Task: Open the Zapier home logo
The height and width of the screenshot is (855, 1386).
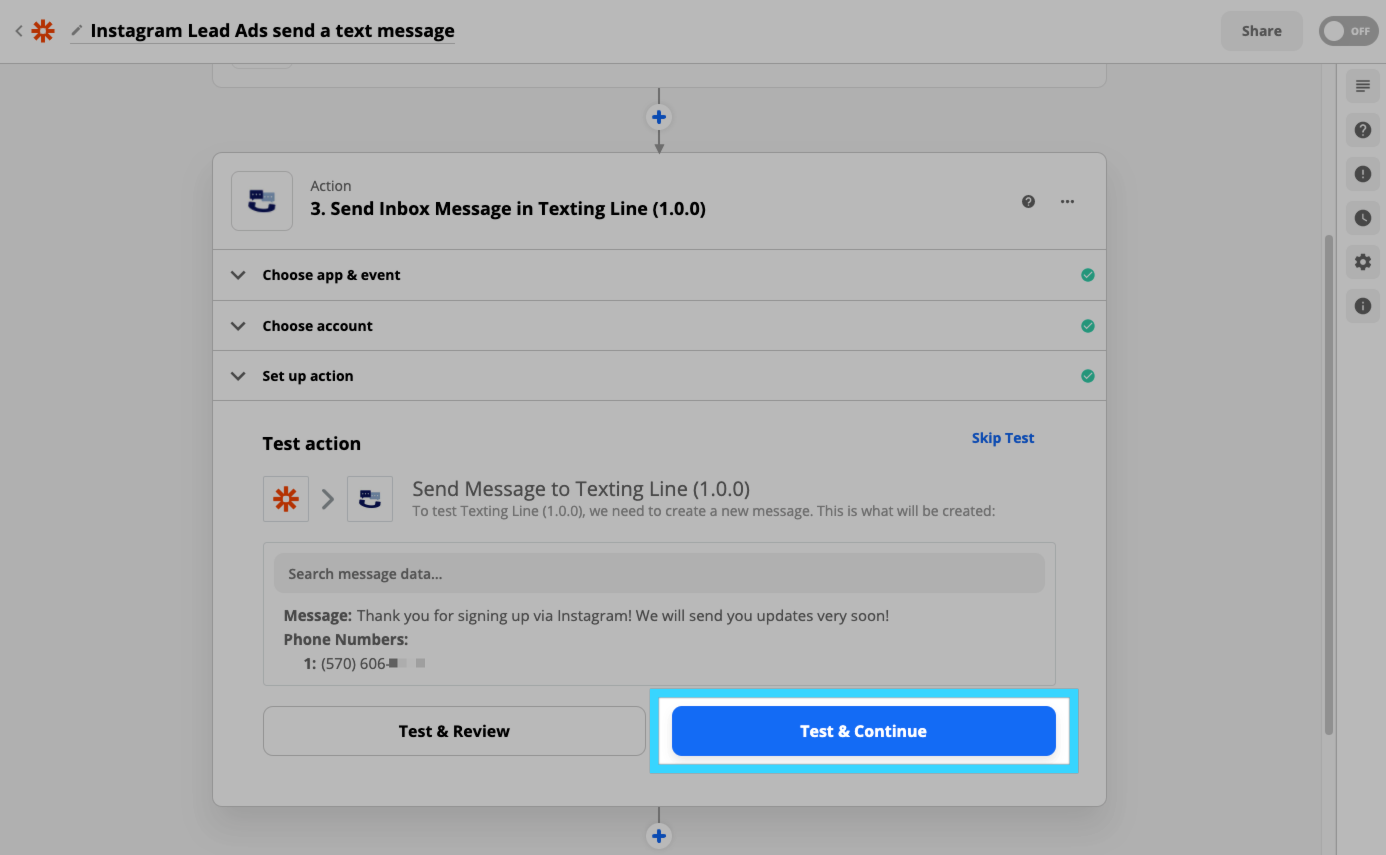Action: 43,31
